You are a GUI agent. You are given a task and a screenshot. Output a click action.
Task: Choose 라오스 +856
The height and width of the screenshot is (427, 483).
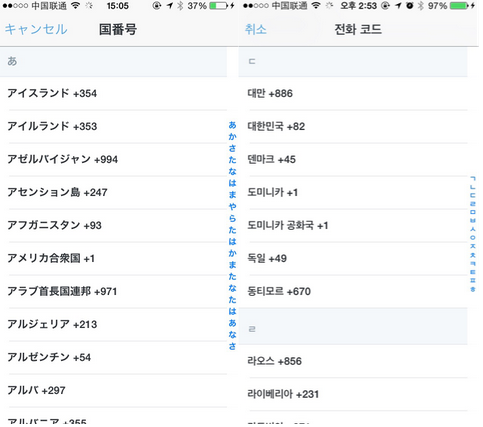[353, 361]
